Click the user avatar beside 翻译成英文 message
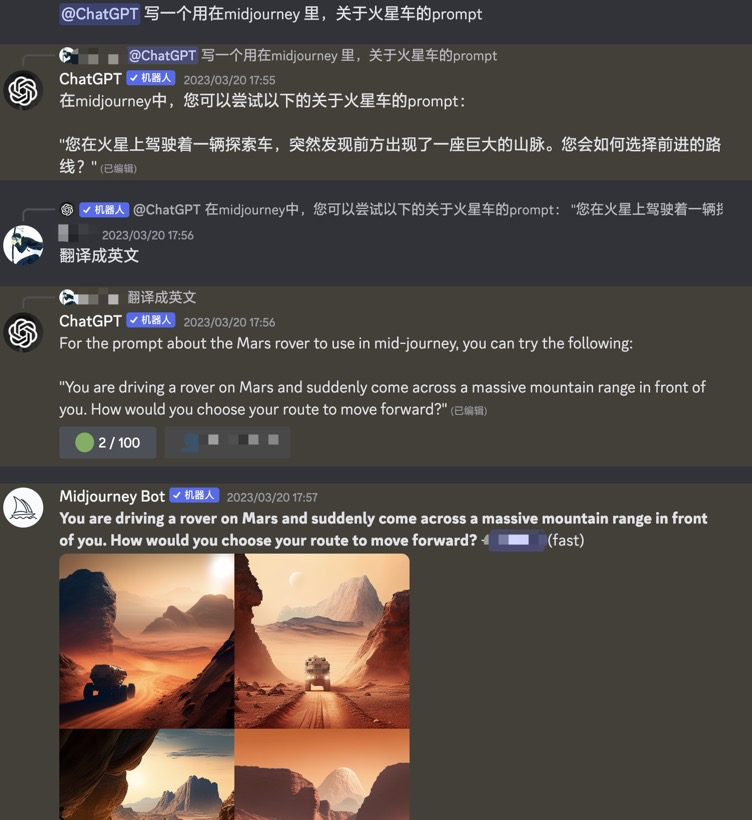This screenshot has height=820, width=752. [x=23, y=245]
